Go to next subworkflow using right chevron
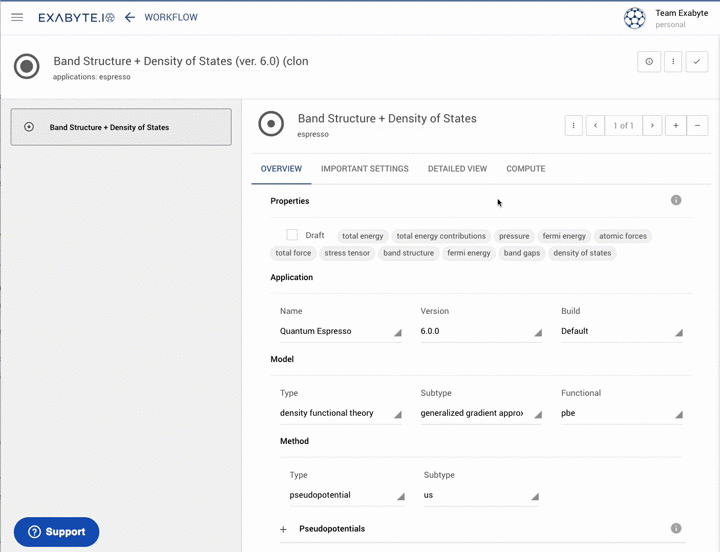Screen dimensions: 720x552 coord(652,126)
